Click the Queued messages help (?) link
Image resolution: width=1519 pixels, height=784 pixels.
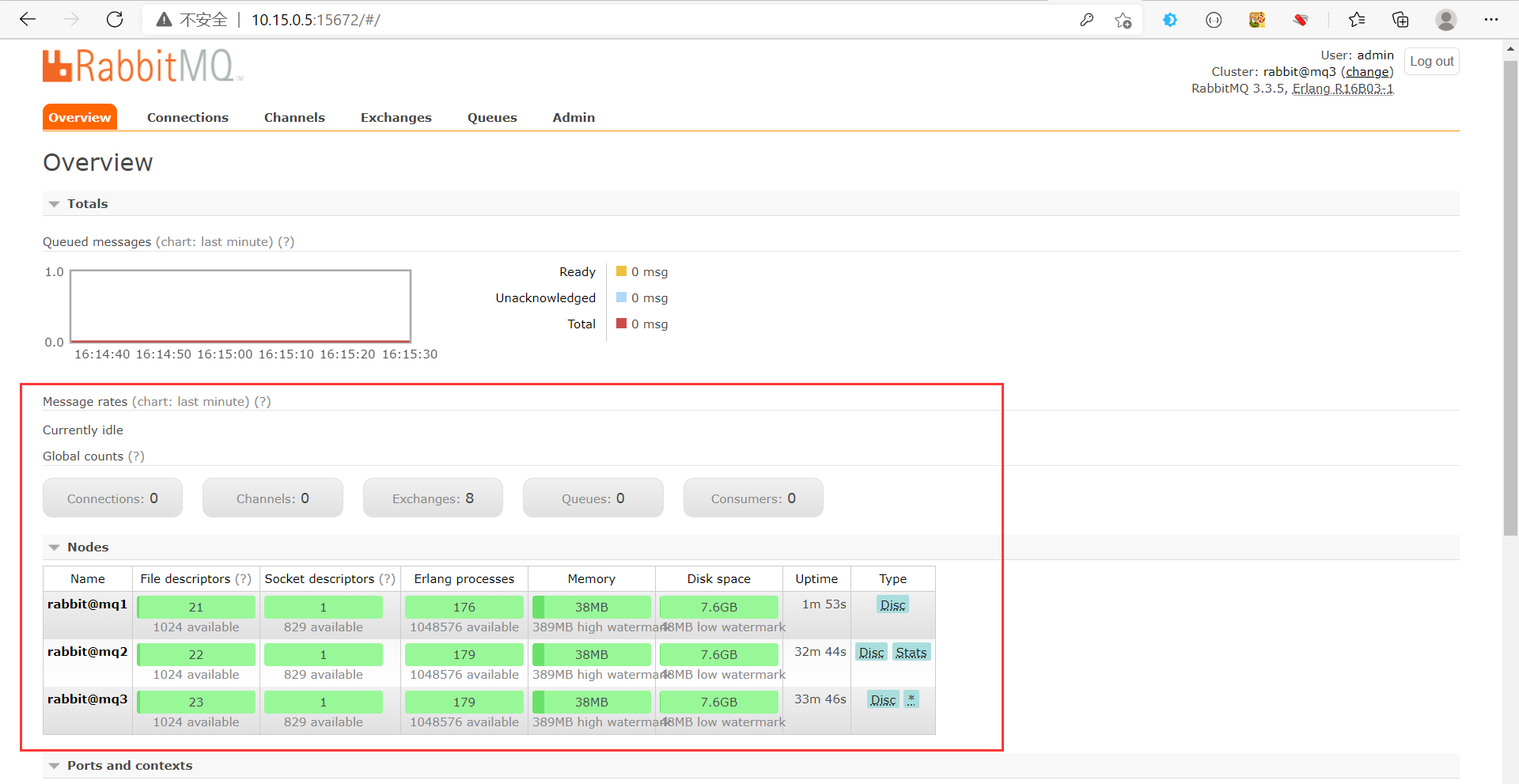tap(286, 242)
